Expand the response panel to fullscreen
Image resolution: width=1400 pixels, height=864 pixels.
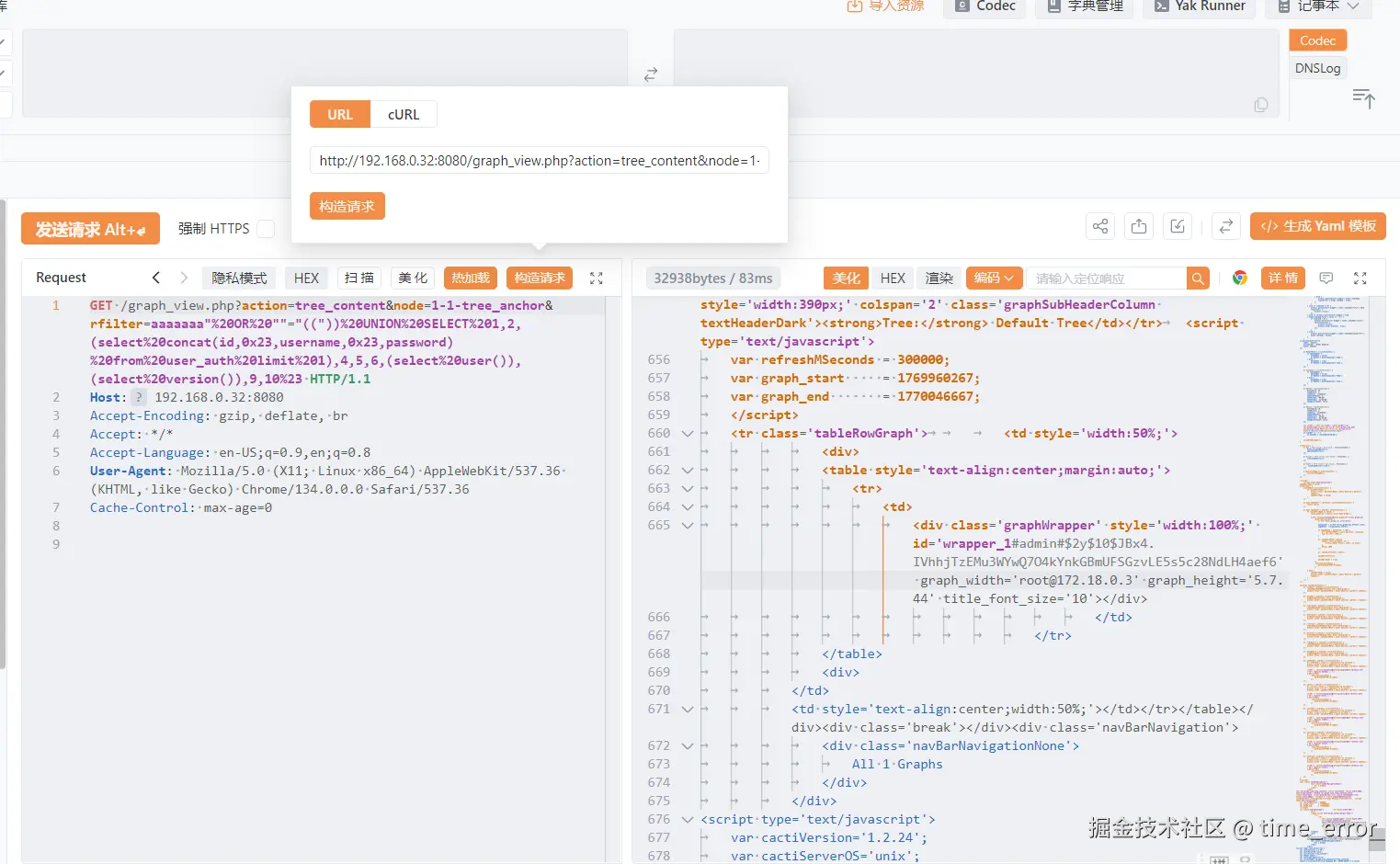pyautogui.click(x=1360, y=278)
